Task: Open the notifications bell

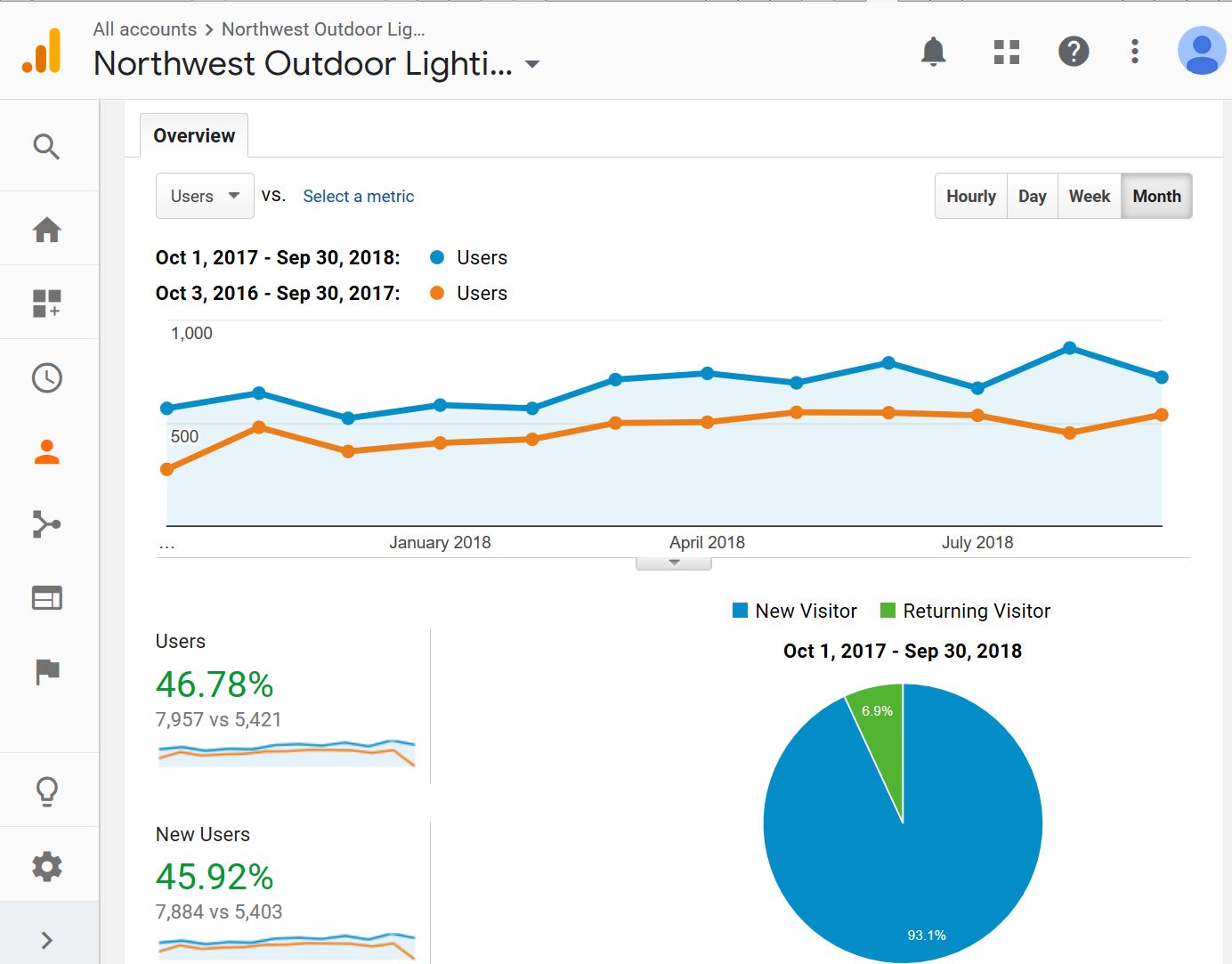Action: coord(933,52)
